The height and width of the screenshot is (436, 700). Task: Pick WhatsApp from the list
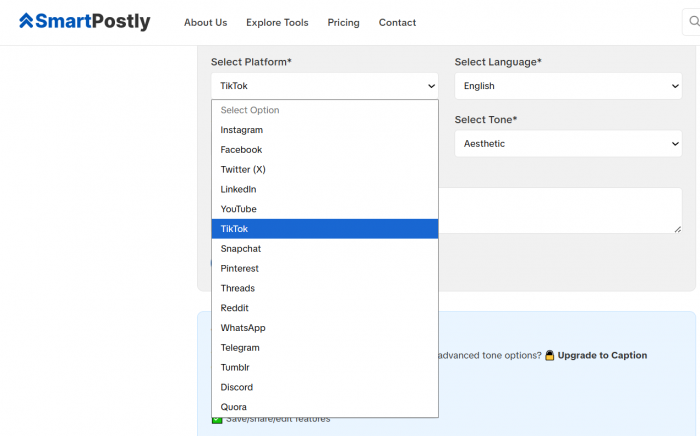[325, 328]
